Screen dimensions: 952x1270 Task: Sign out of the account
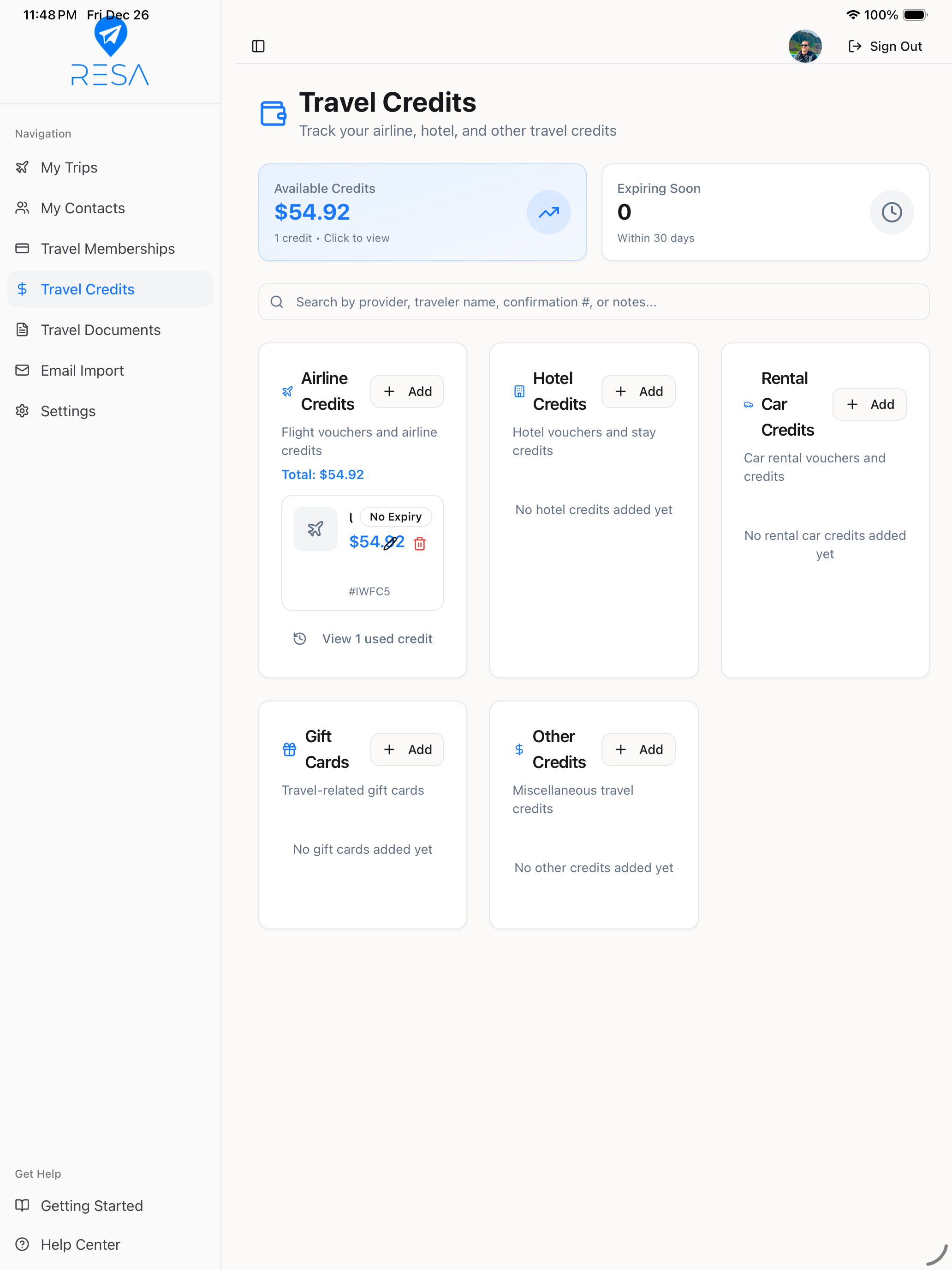click(885, 46)
